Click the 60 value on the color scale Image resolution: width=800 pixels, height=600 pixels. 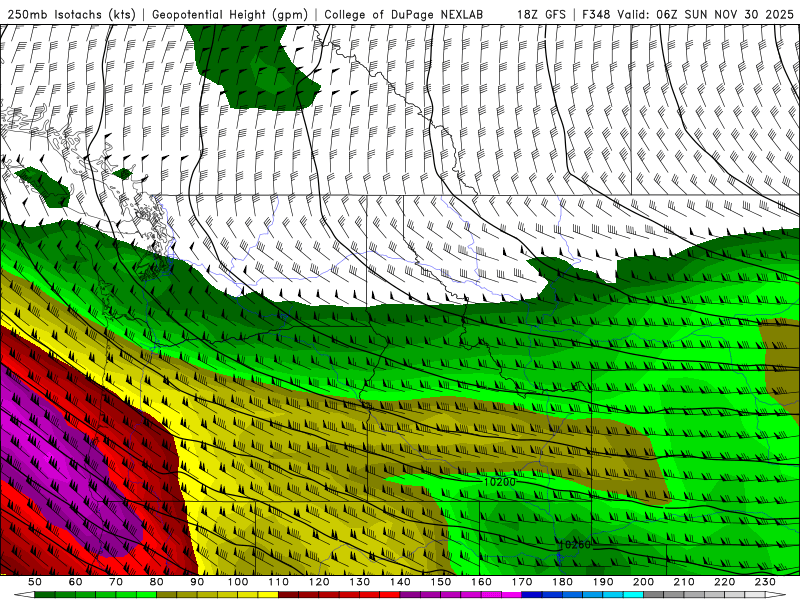click(76, 582)
